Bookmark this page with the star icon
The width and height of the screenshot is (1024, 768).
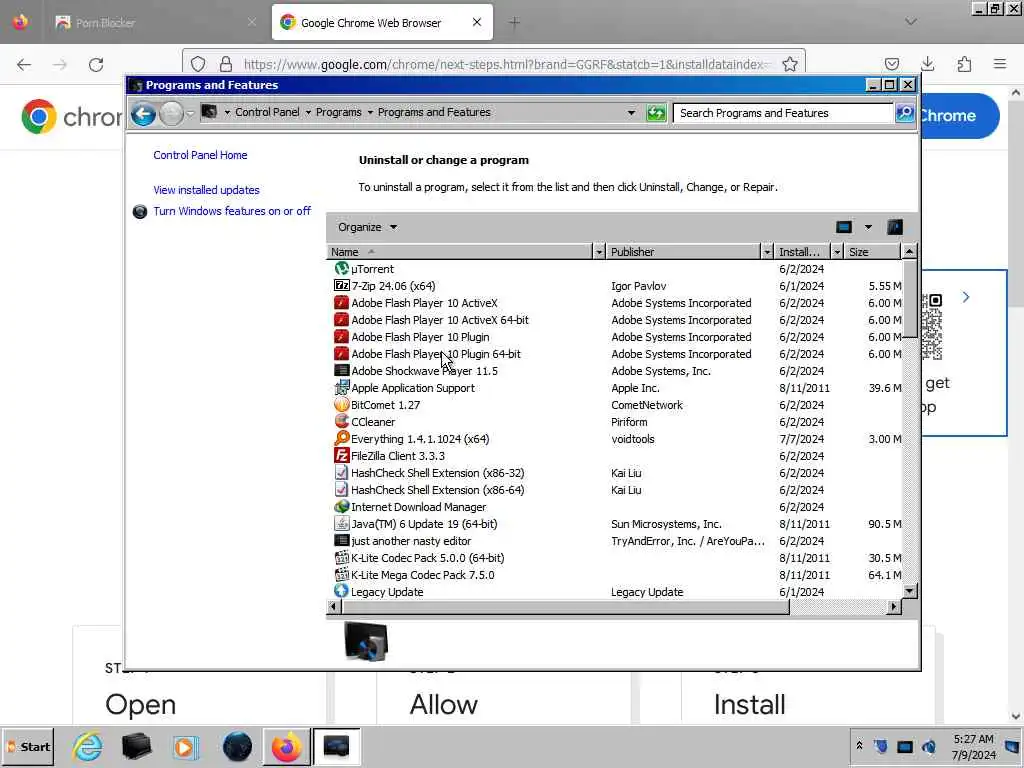(790, 64)
